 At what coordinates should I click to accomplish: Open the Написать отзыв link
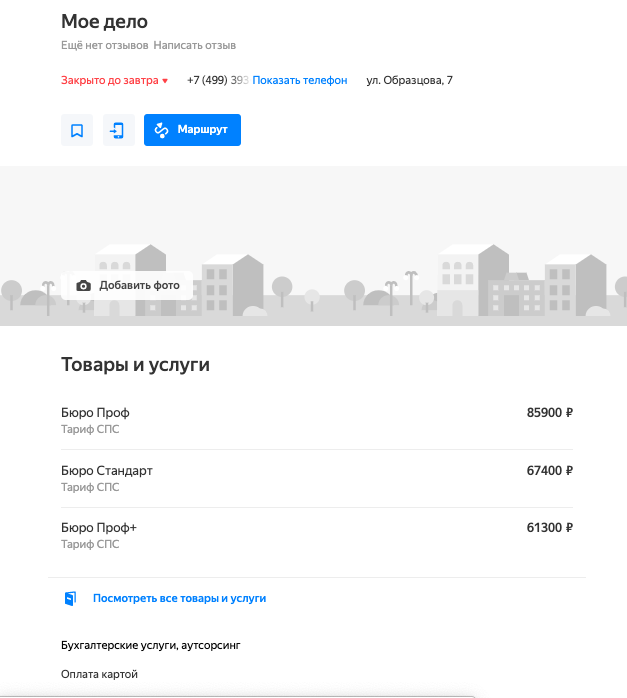[x=194, y=45]
